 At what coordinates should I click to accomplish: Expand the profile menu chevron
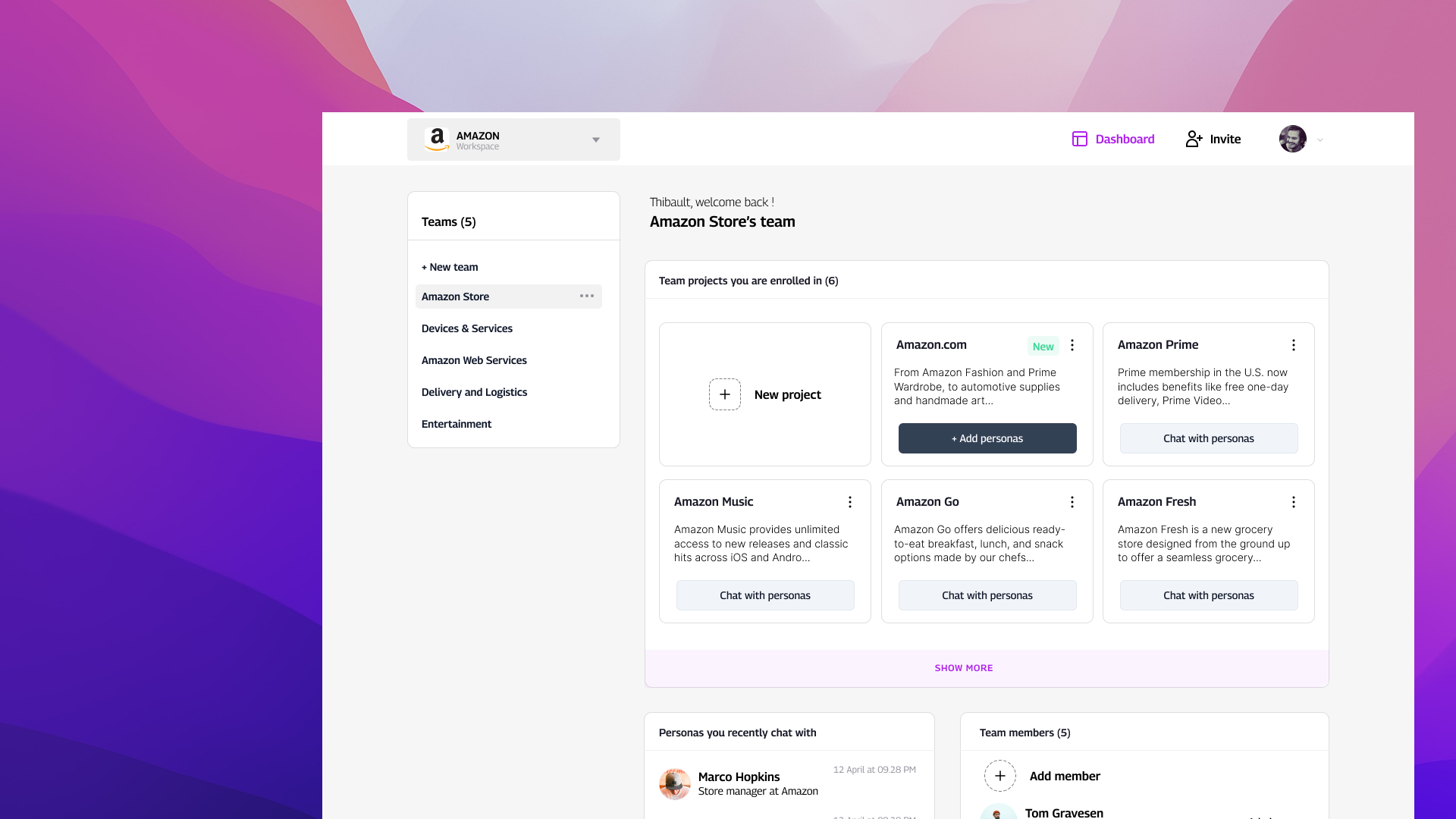coord(1320,140)
